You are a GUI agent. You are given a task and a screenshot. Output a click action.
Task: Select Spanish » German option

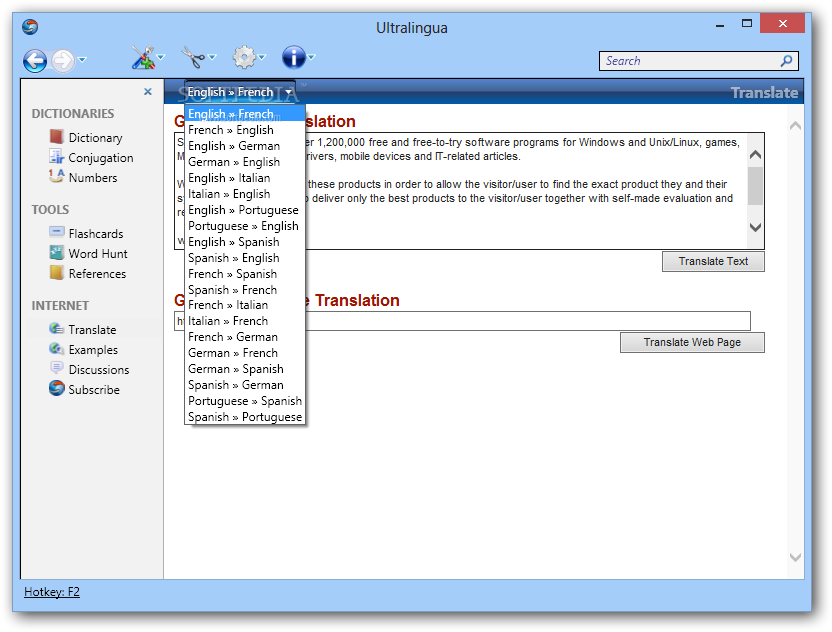[x=245, y=385]
